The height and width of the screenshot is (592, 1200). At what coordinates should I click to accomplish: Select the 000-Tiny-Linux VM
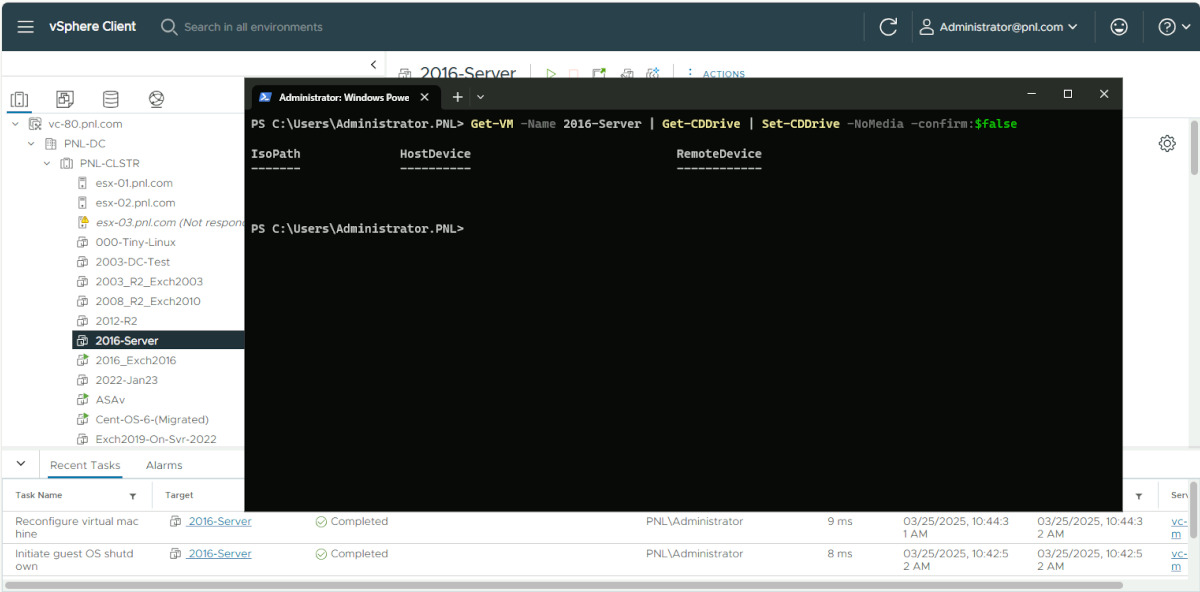(135, 242)
